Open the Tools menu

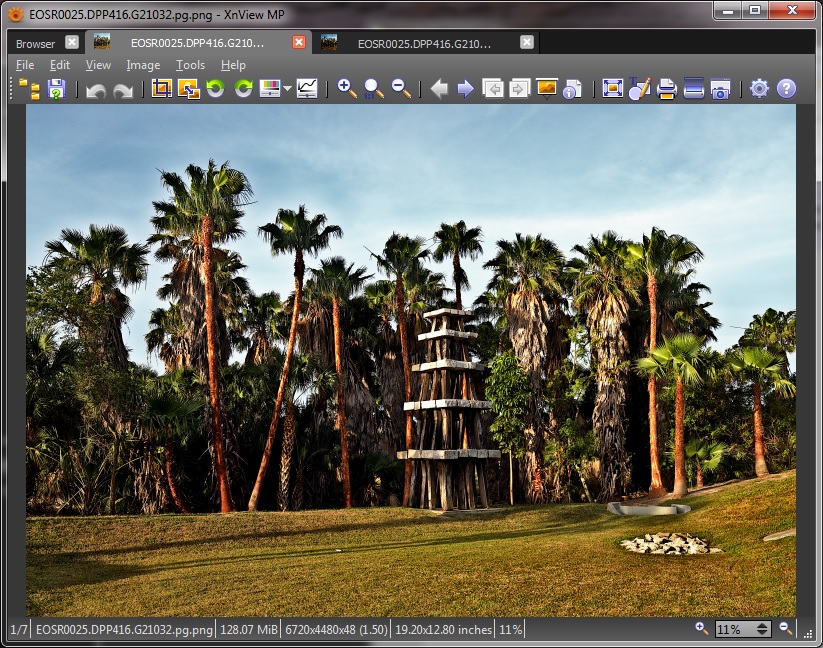190,65
